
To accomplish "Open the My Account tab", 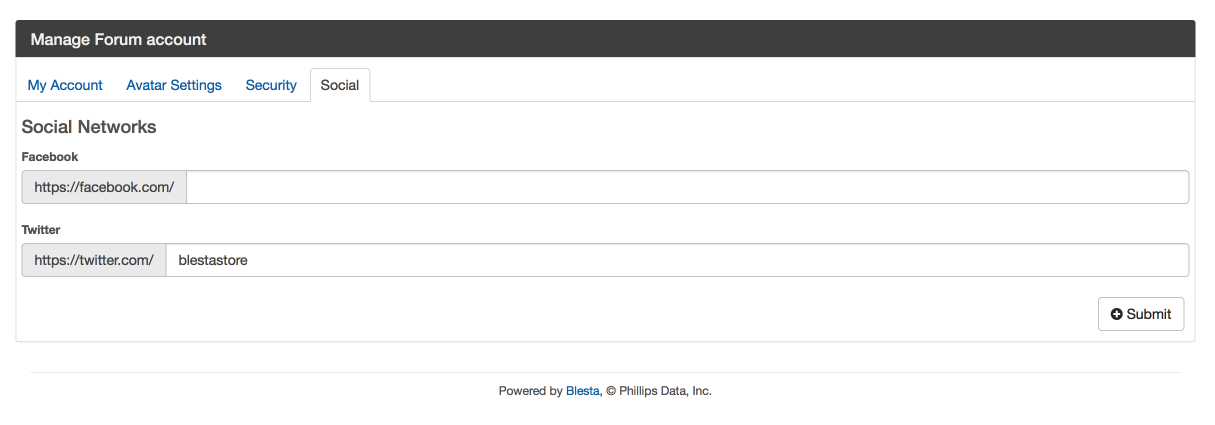I will coord(65,85).
